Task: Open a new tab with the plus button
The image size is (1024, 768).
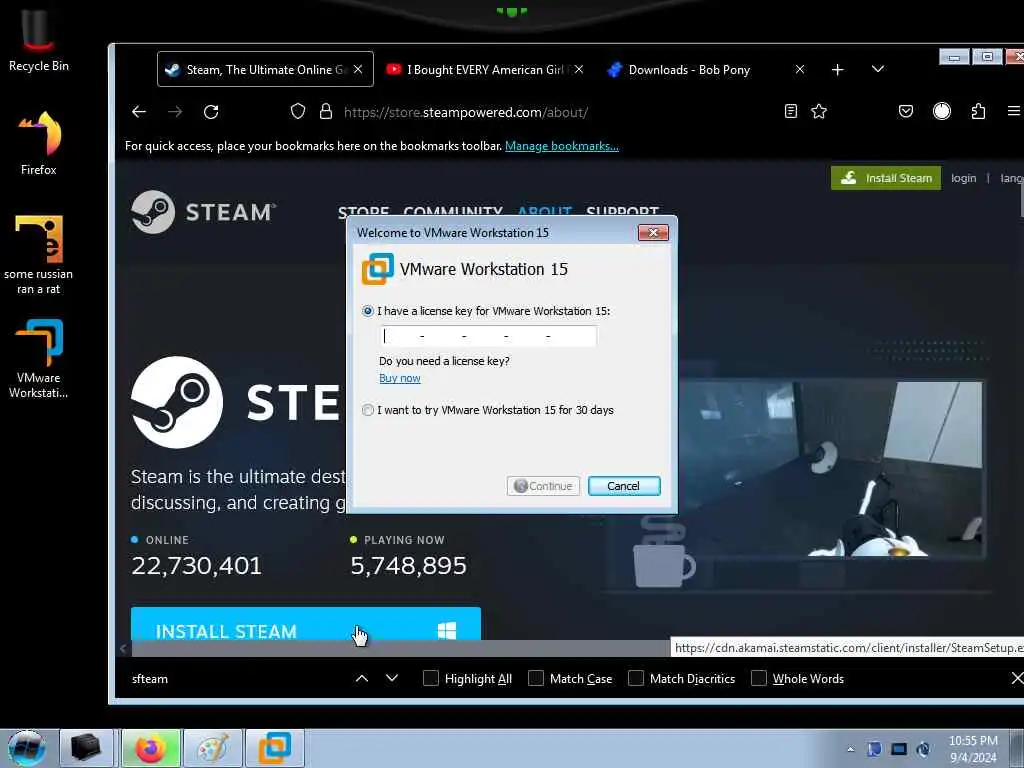Action: tap(838, 69)
